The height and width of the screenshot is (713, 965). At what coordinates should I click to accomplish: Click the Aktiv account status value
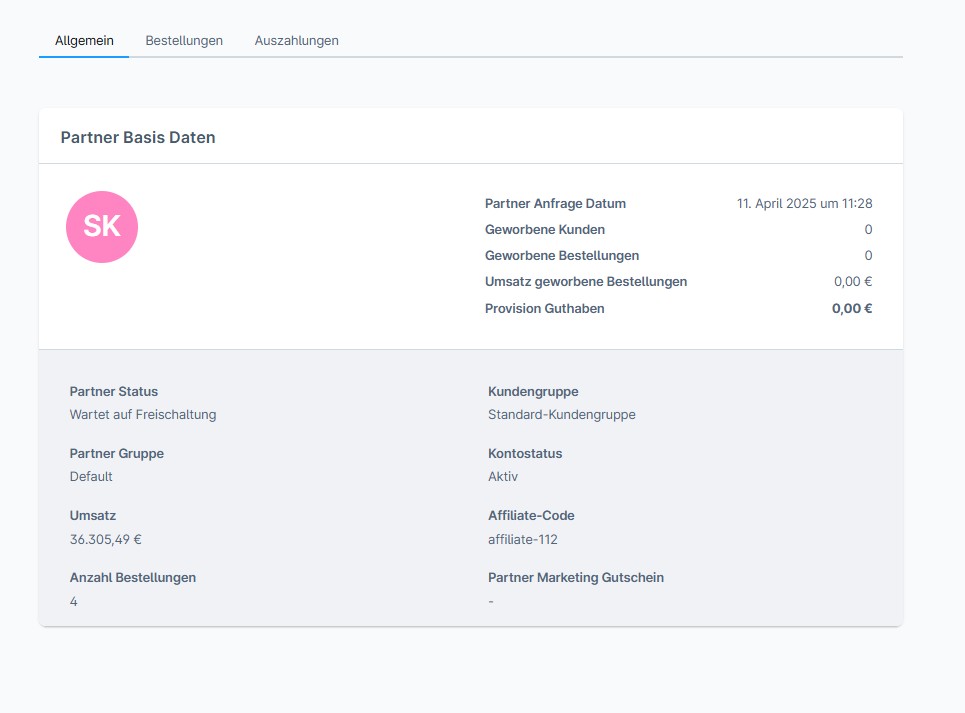point(503,476)
